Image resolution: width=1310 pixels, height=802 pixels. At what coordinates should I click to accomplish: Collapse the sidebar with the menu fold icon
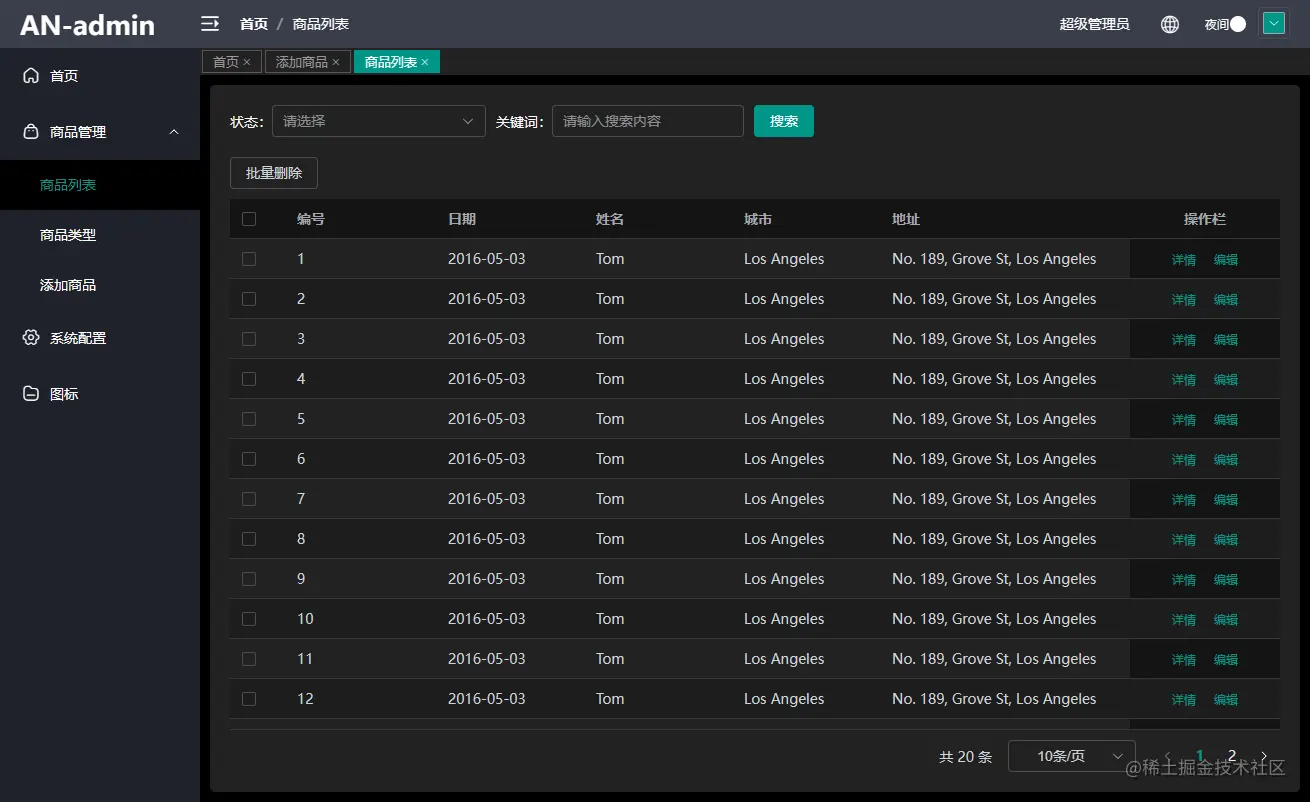210,24
